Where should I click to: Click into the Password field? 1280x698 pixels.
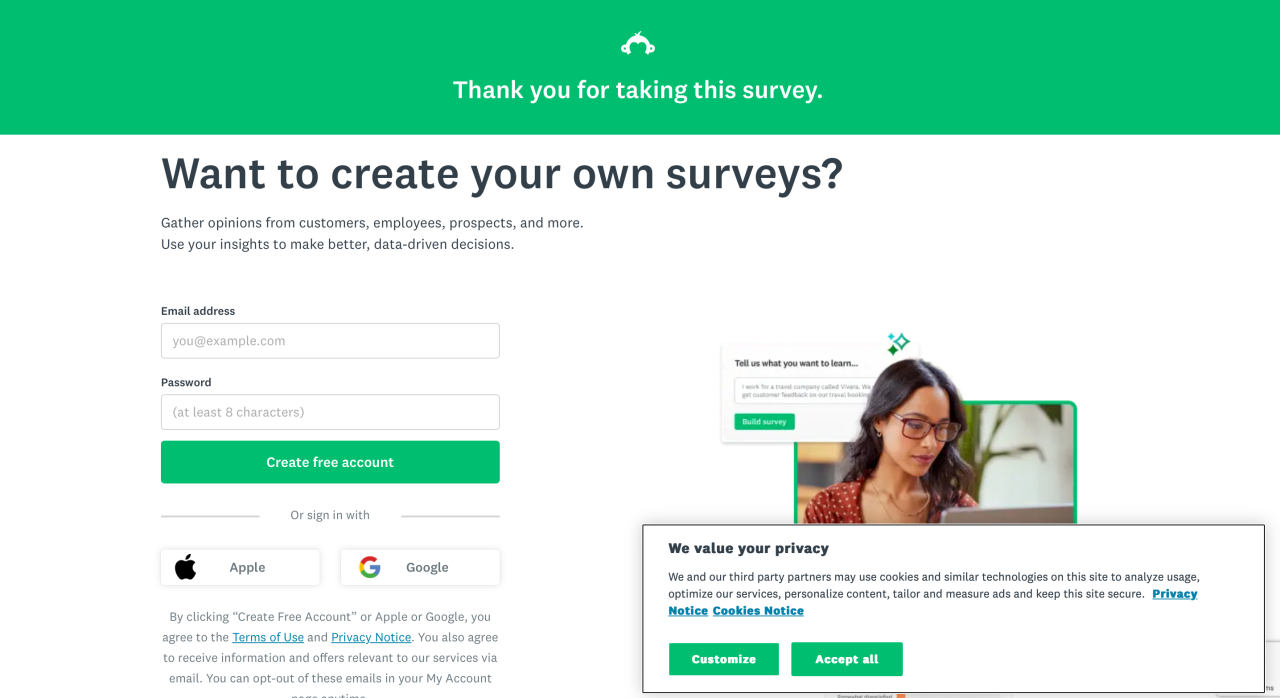coord(330,412)
